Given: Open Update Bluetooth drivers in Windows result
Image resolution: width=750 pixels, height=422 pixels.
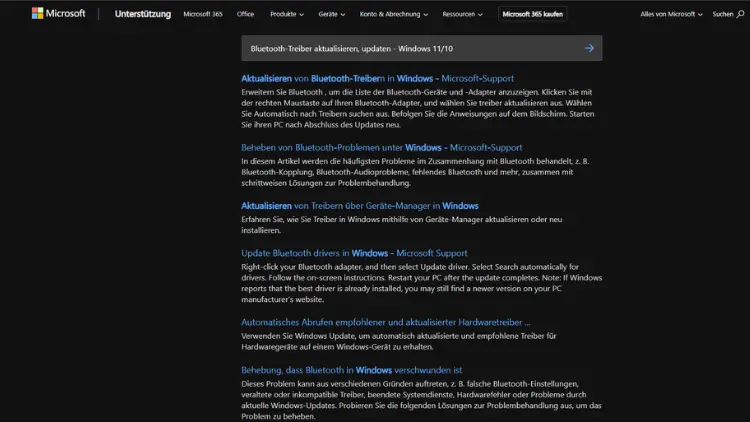Looking at the screenshot, I should coord(354,253).
